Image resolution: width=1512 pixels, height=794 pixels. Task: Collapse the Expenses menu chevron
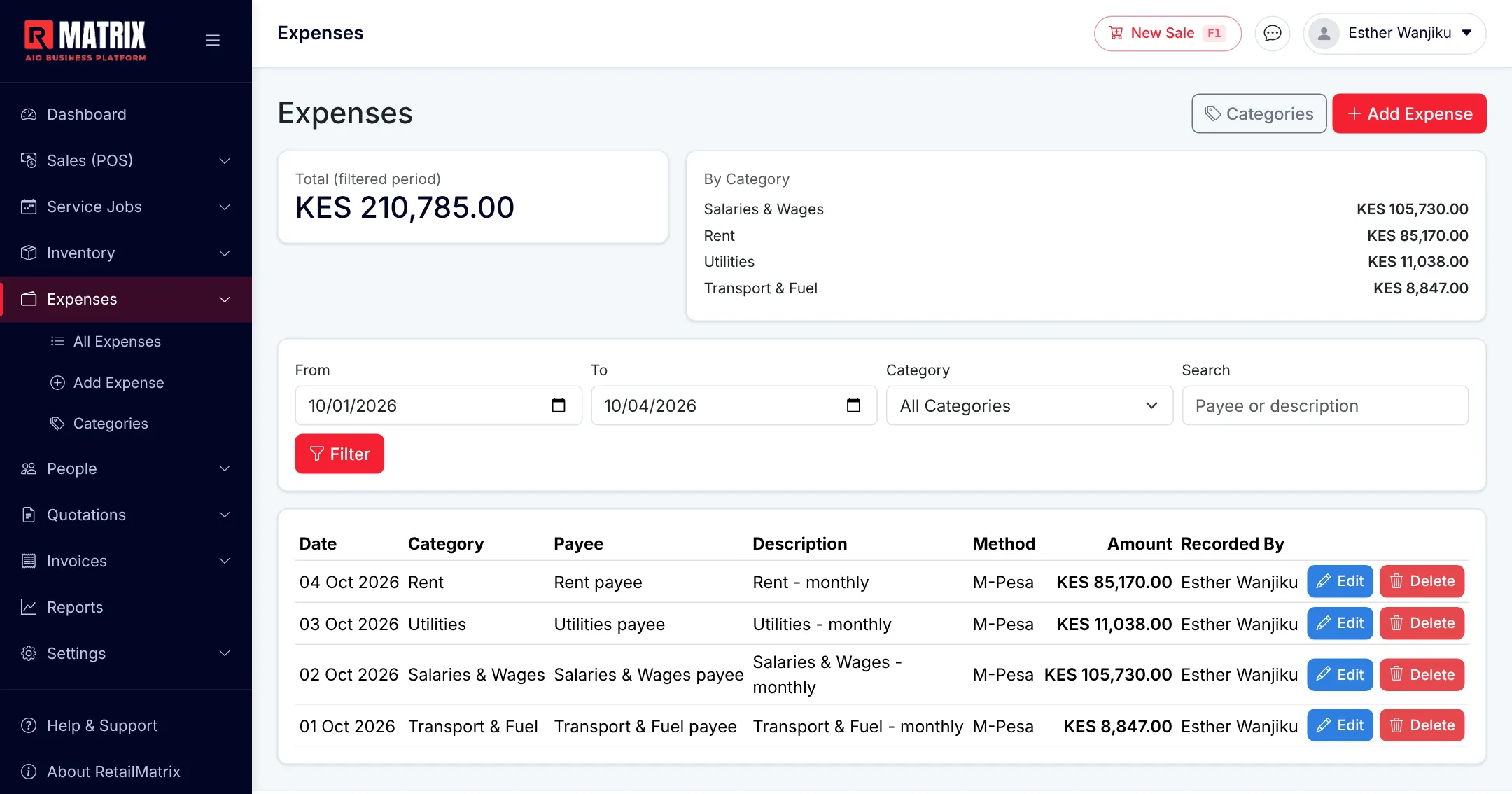click(225, 299)
